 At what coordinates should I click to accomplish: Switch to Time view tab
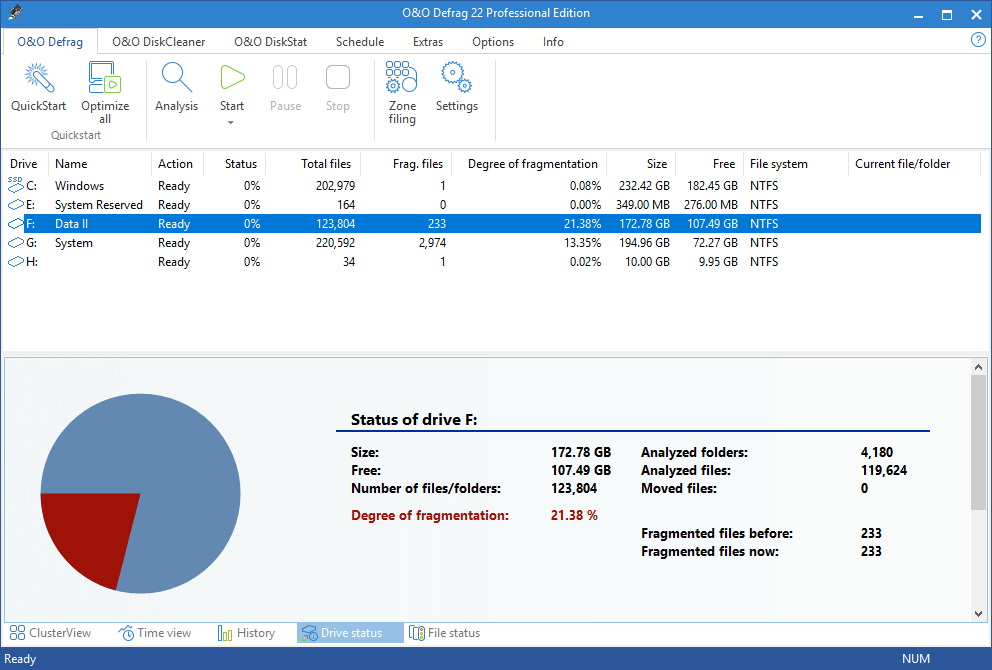click(155, 633)
